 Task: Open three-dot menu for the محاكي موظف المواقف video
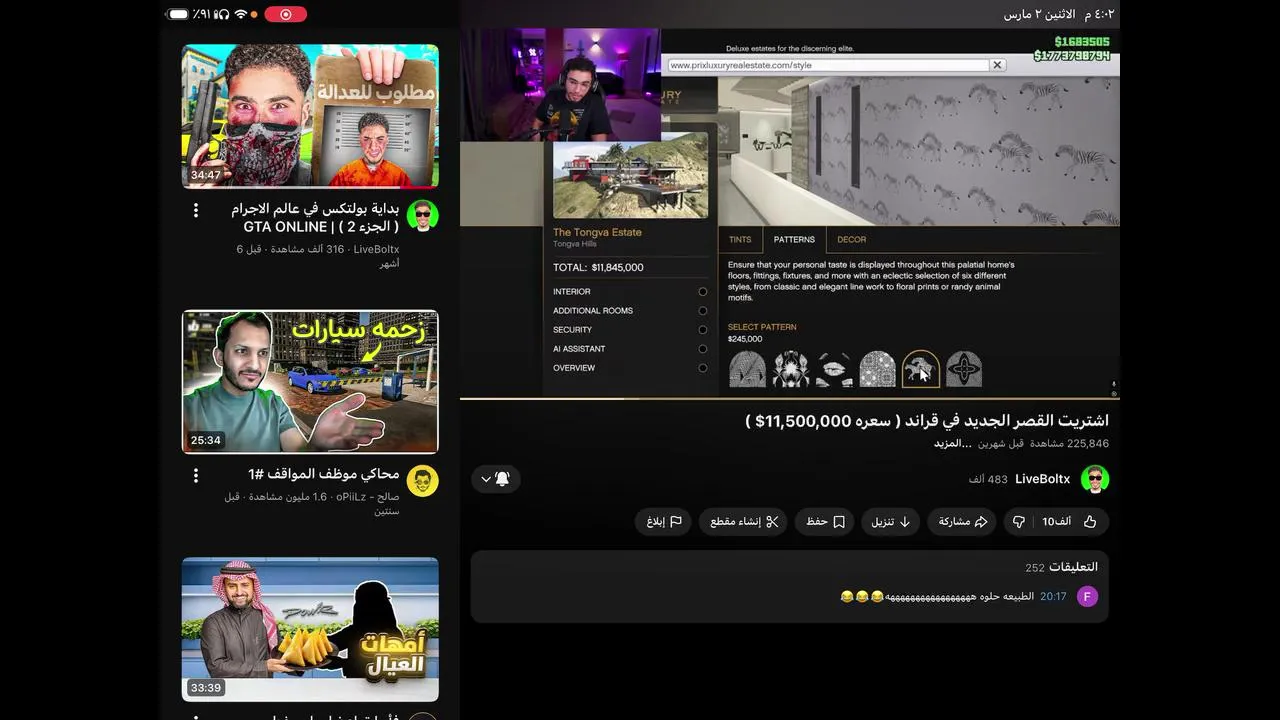pyautogui.click(x=196, y=475)
